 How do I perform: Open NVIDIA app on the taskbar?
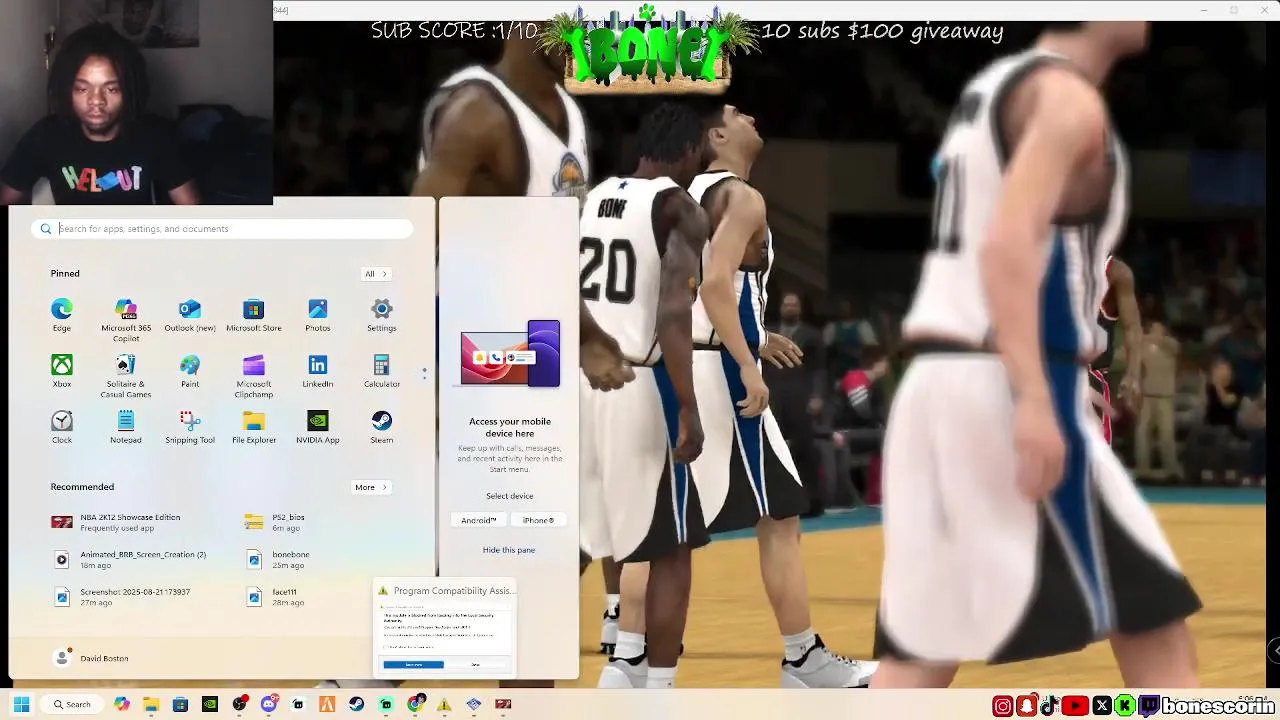tap(210, 704)
